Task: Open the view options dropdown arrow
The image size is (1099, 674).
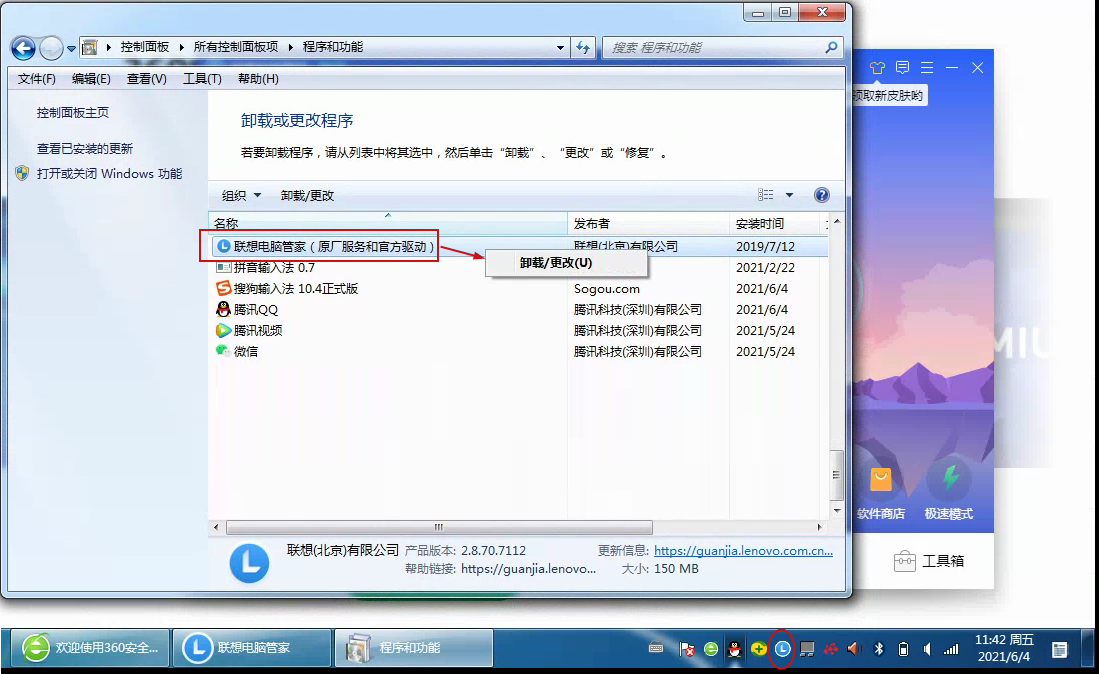Action: (x=789, y=195)
